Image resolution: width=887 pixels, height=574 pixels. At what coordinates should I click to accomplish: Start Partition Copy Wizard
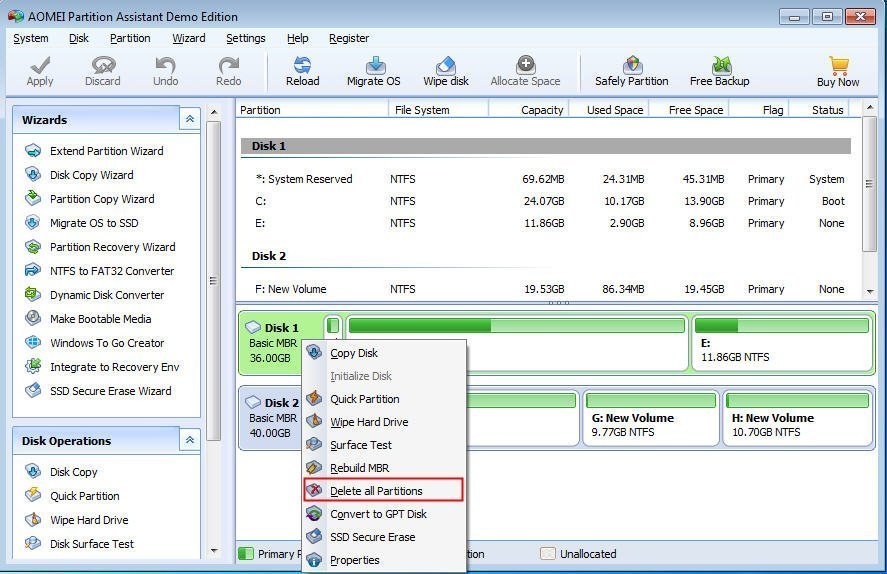tap(89, 199)
